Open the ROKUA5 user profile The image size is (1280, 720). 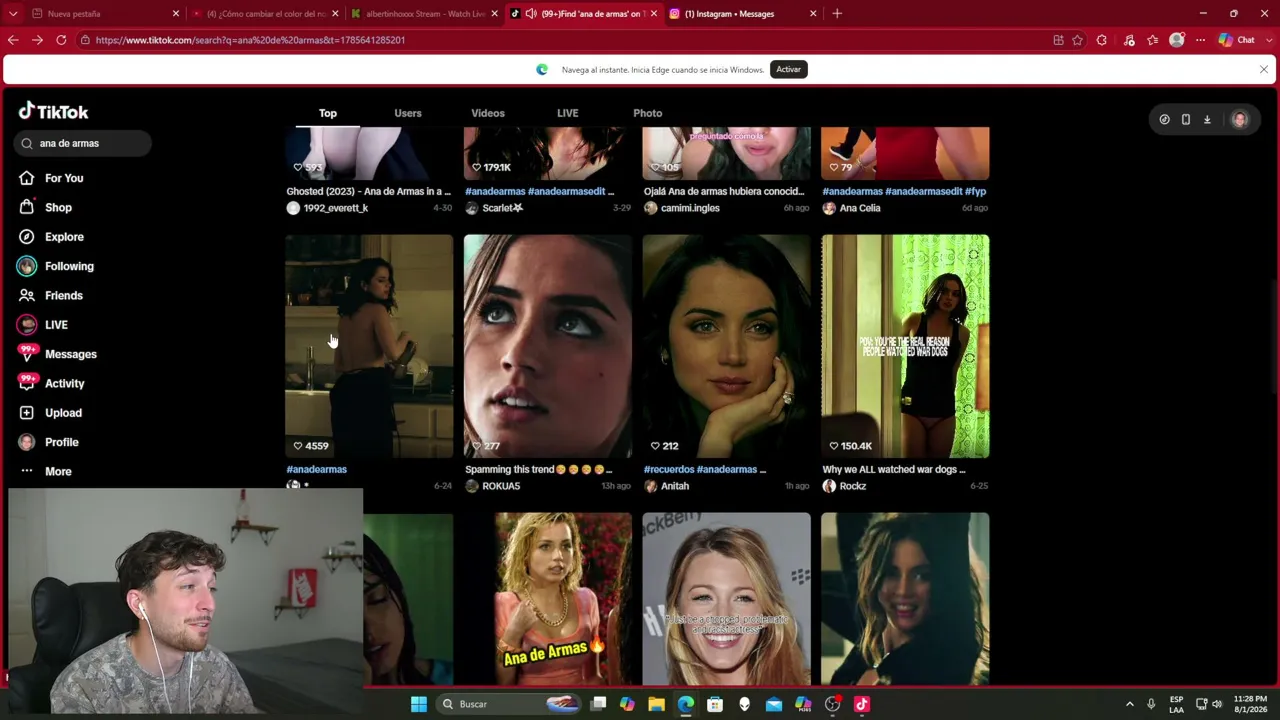coord(493,486)
